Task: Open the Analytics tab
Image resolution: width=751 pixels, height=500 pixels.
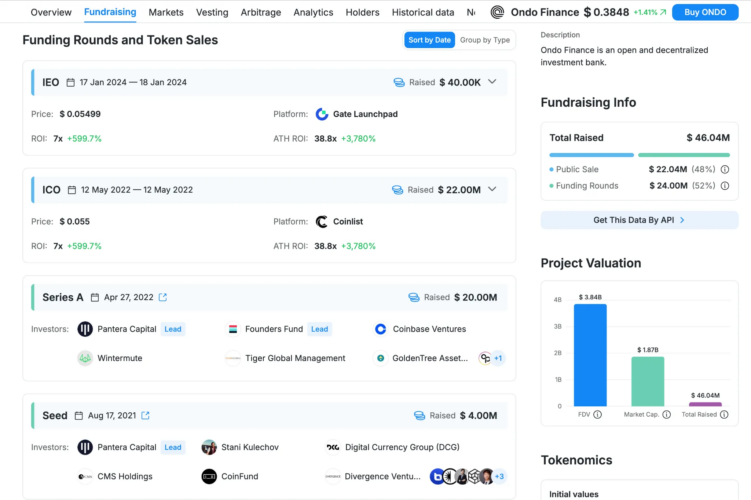Action: click(x=313, y=12)
